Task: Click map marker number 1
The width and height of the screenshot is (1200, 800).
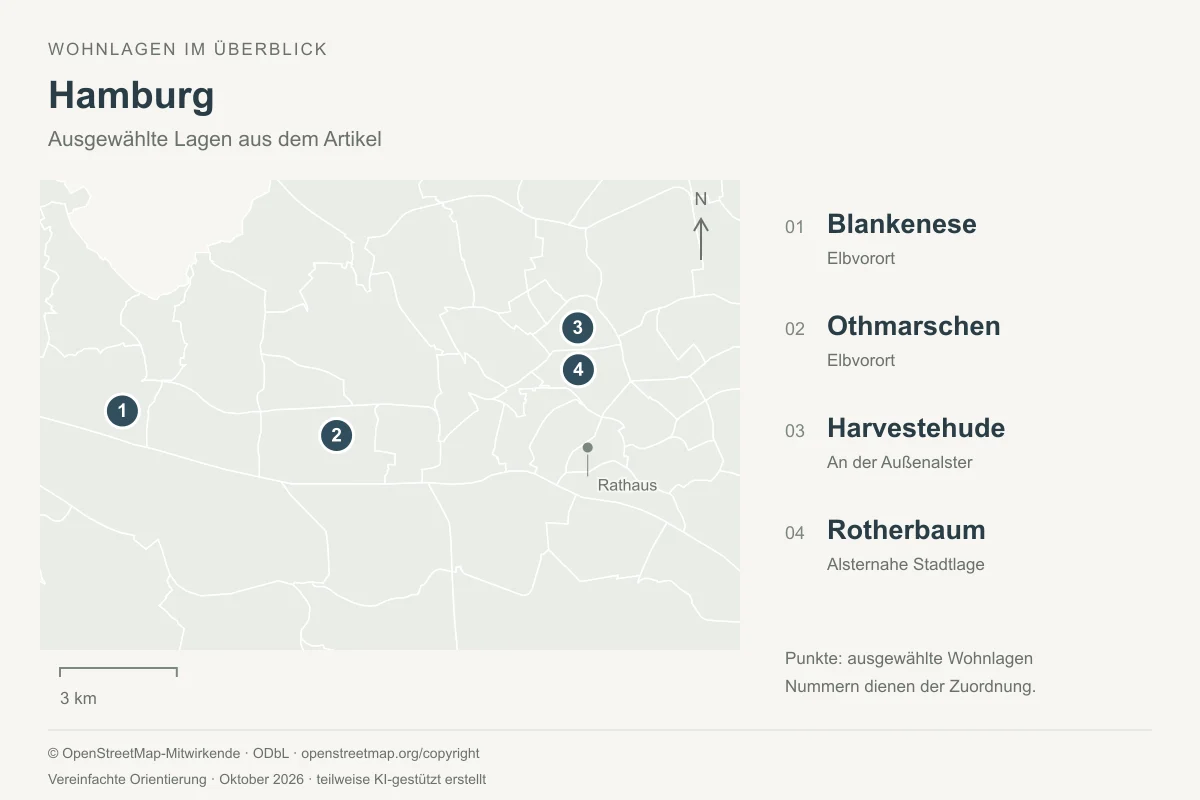Action: 122,410
